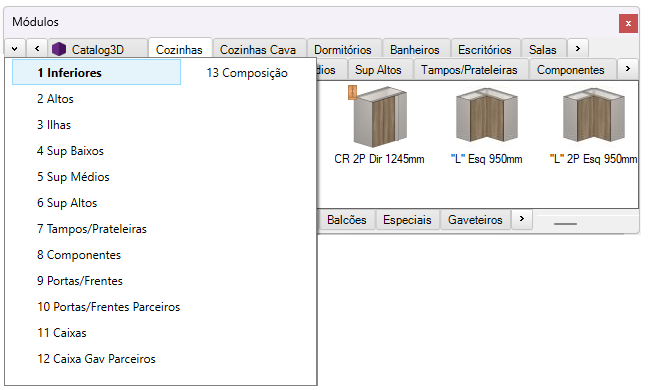The width and height of the screenshot is (653, 390).
Task: Pick 12 Caixa Gav Parceiros entry
Action: tap(97, 359)
